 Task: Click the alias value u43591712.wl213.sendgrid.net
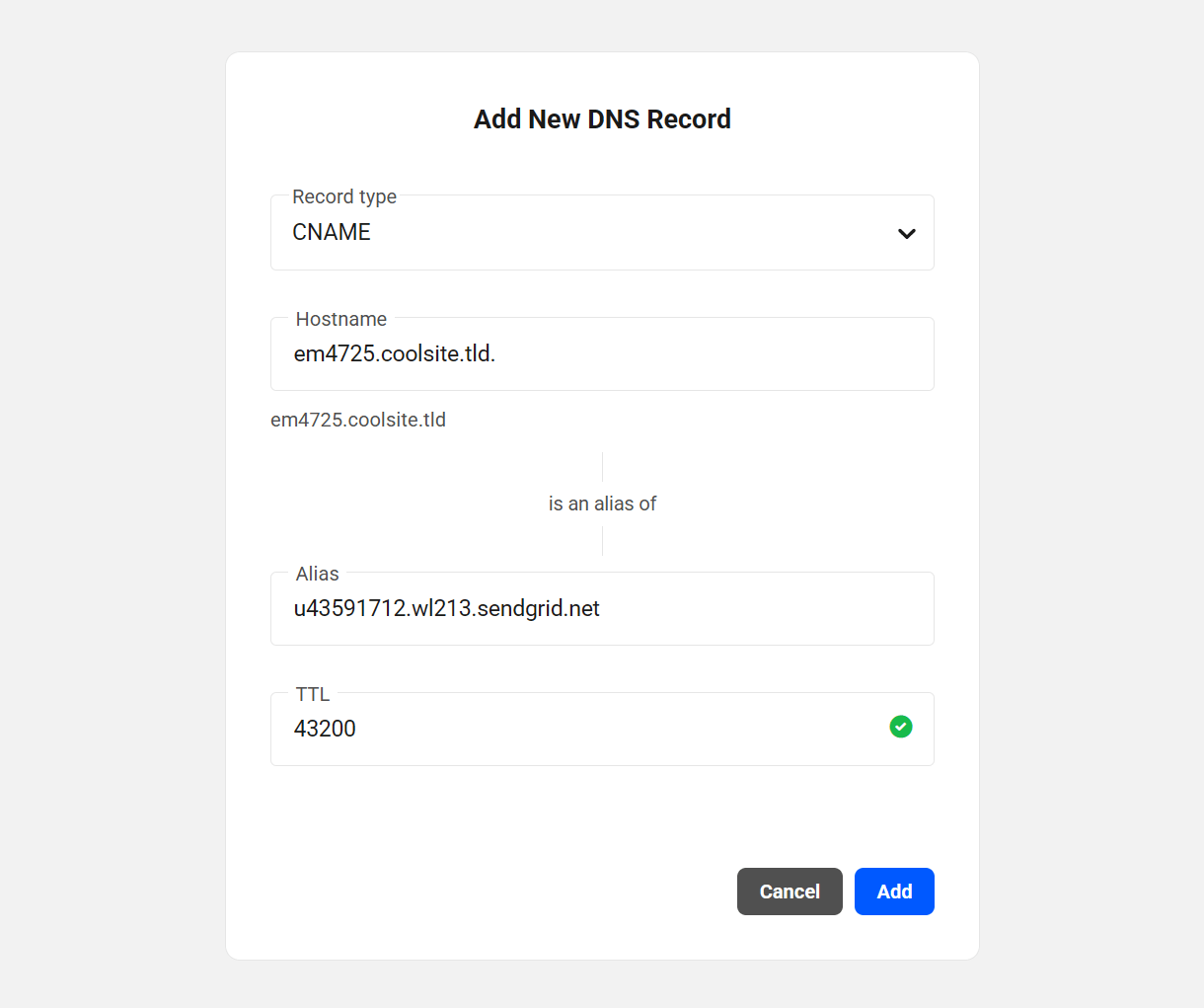[x=444, y=608]
